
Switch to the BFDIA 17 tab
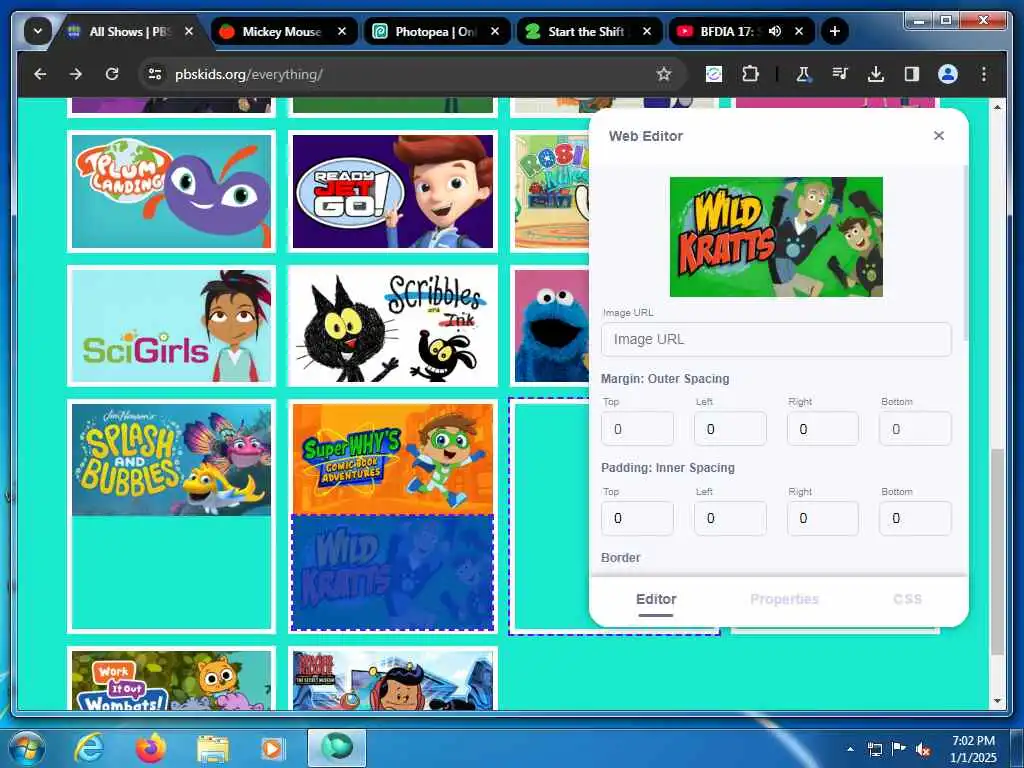[x=726, y=31]
